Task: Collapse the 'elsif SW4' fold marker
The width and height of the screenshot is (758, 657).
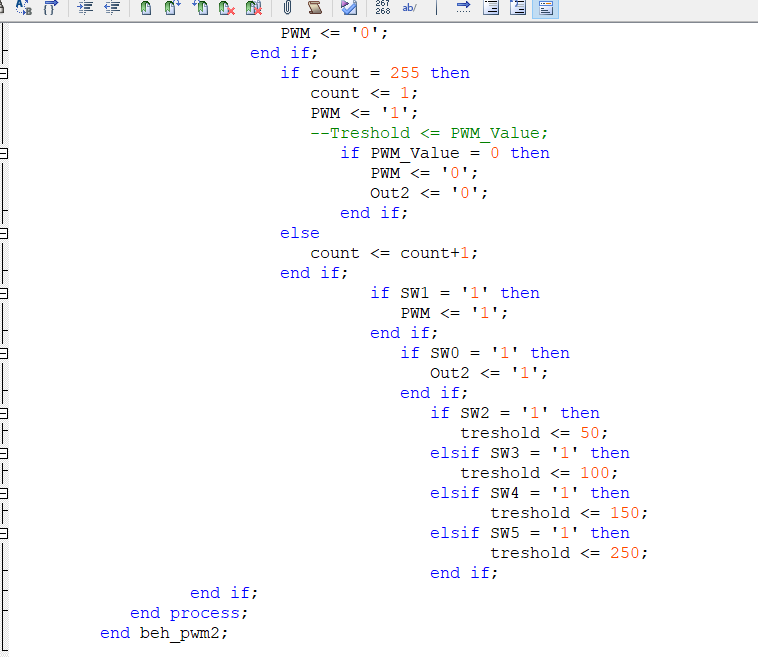Action: 3,494
